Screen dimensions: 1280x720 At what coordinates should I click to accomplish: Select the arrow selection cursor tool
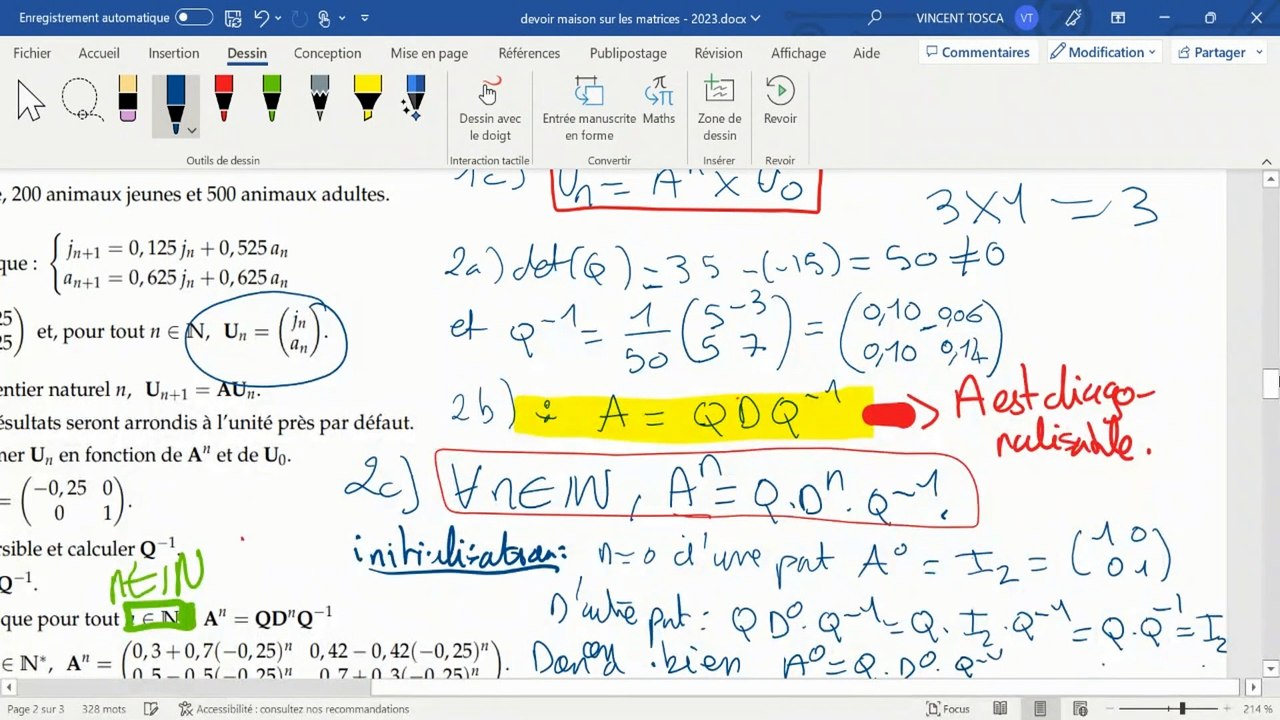(31, 101)
